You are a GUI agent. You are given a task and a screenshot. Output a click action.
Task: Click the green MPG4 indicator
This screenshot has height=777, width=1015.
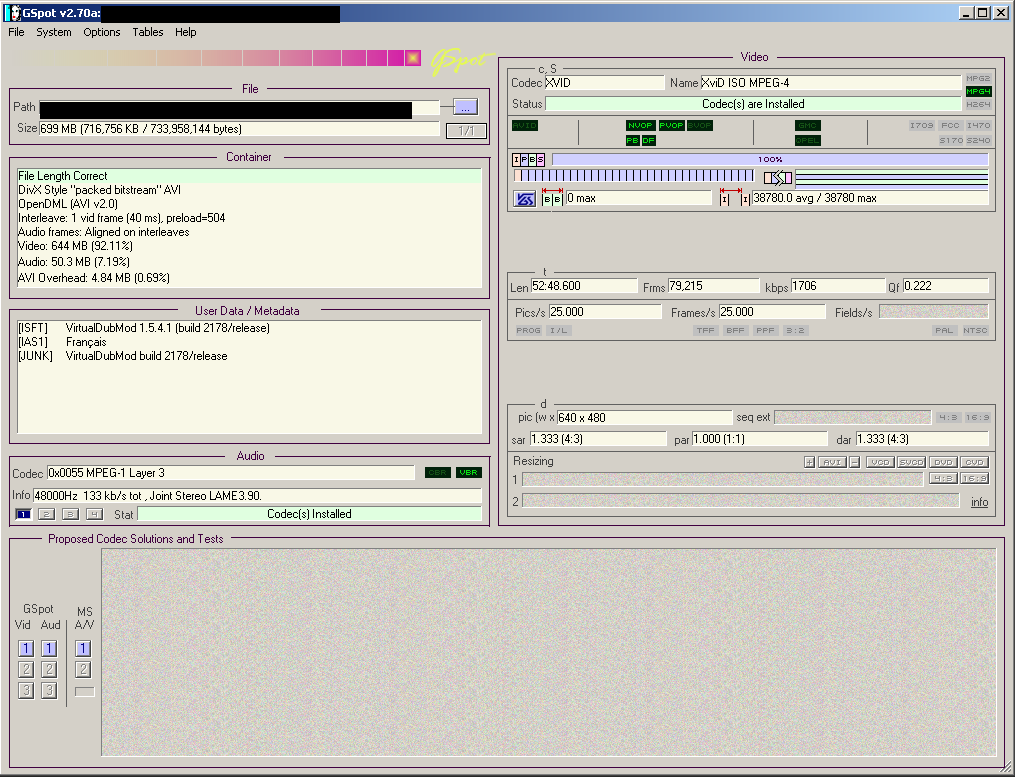978,91
